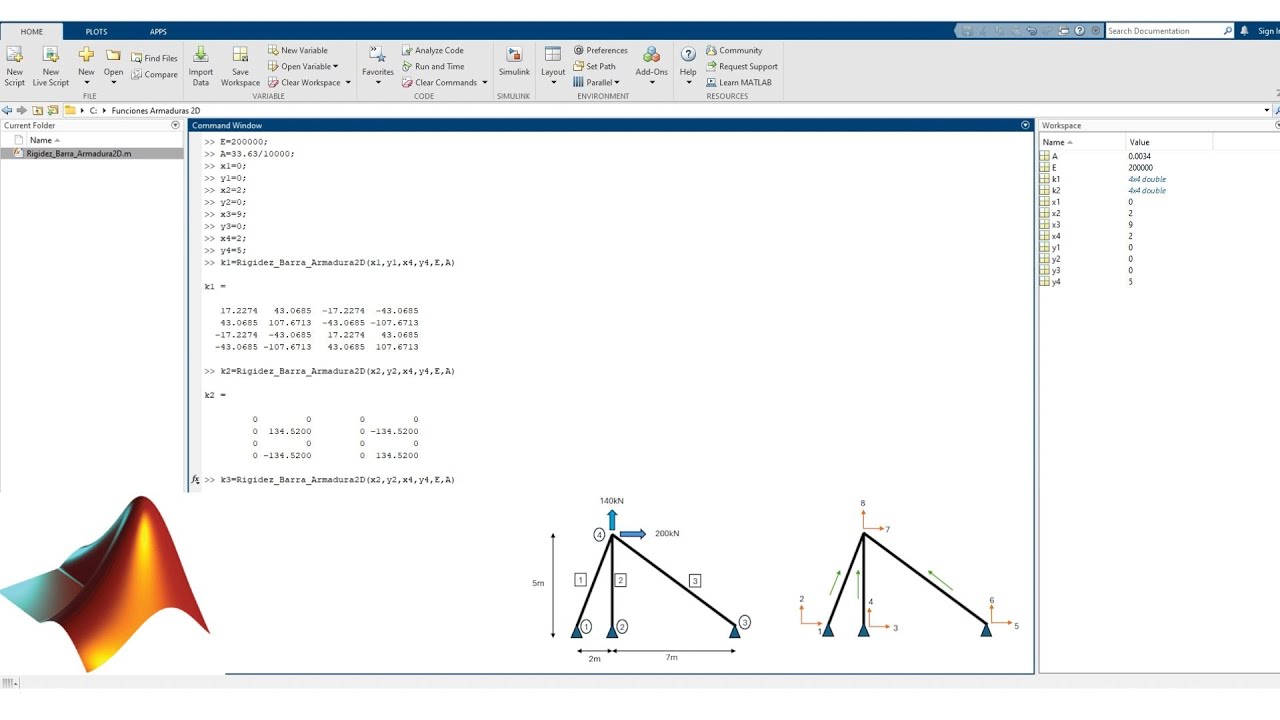Switch to the HOME tab
1280x720 pixels.
point(32,31)
